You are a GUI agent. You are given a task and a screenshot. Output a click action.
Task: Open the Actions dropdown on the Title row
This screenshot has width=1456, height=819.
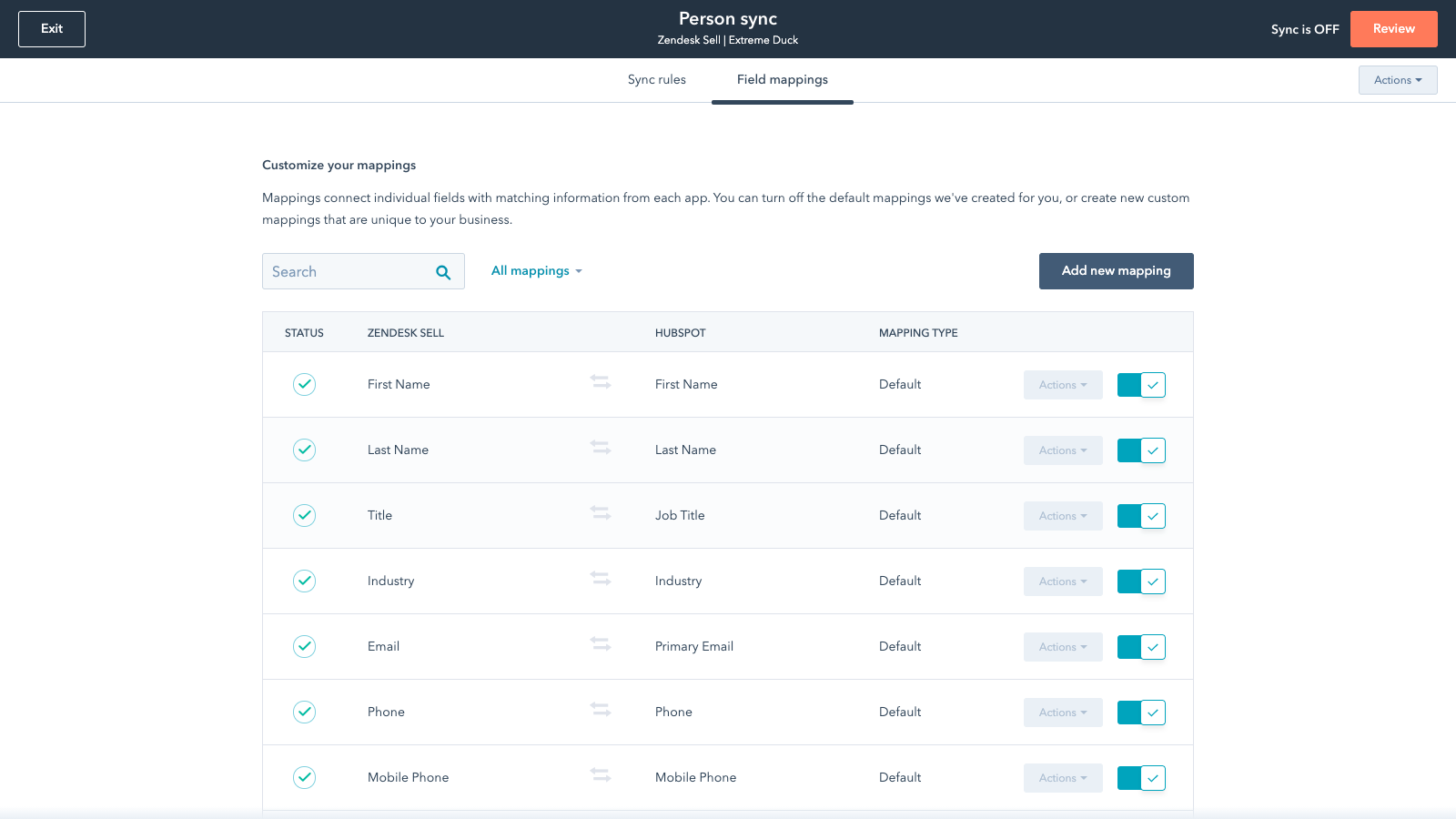point(1062,516)
